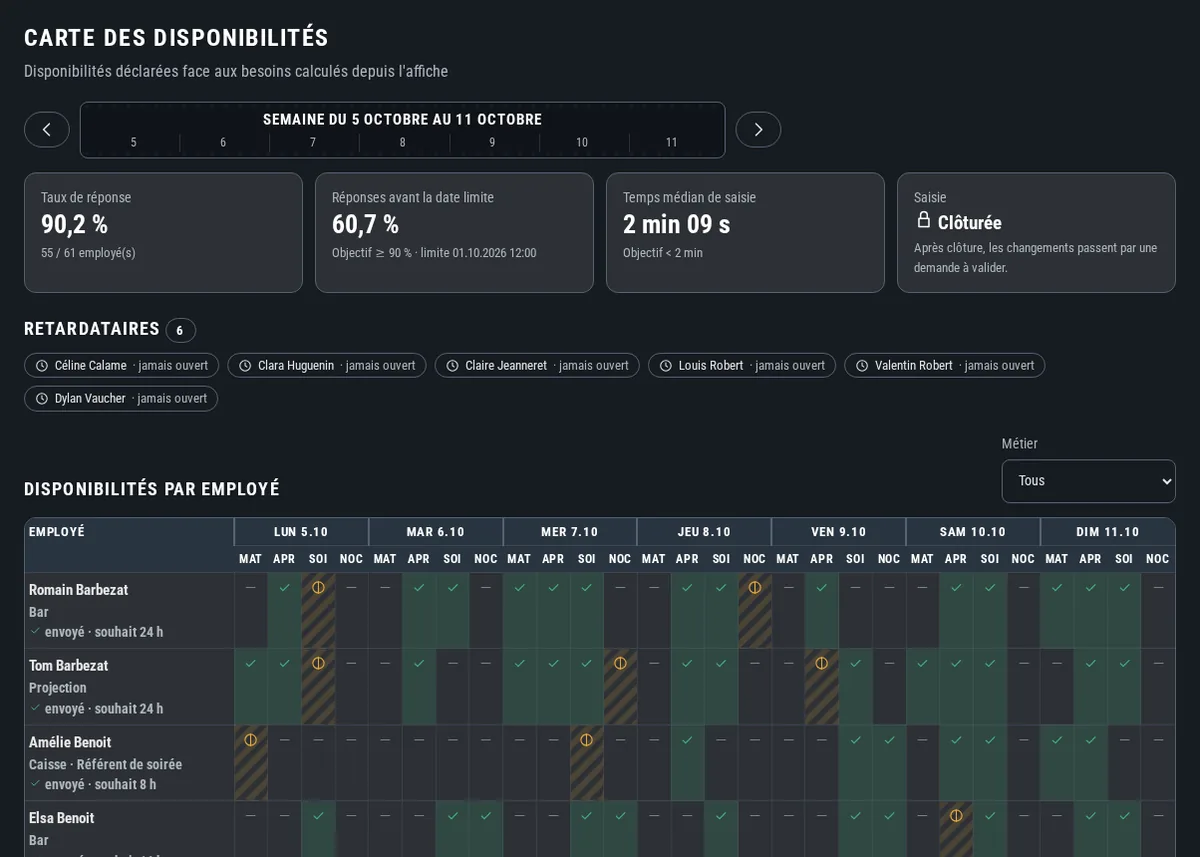The width and height of the screenshot is (1200, 857).
Task: Click the Retardataires count badge showing 6
Action: coord(180,330)
